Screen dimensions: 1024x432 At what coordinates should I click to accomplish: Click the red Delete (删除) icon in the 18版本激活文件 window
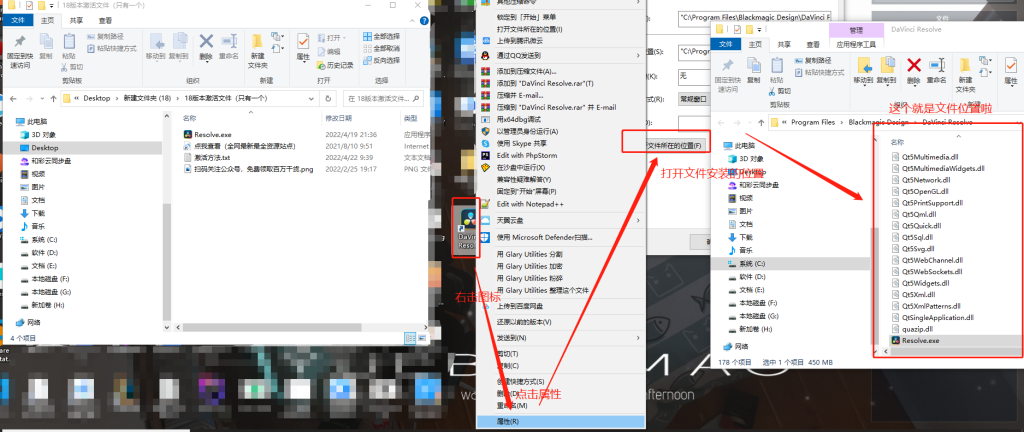pyautogui.click(x=206, y=46)
